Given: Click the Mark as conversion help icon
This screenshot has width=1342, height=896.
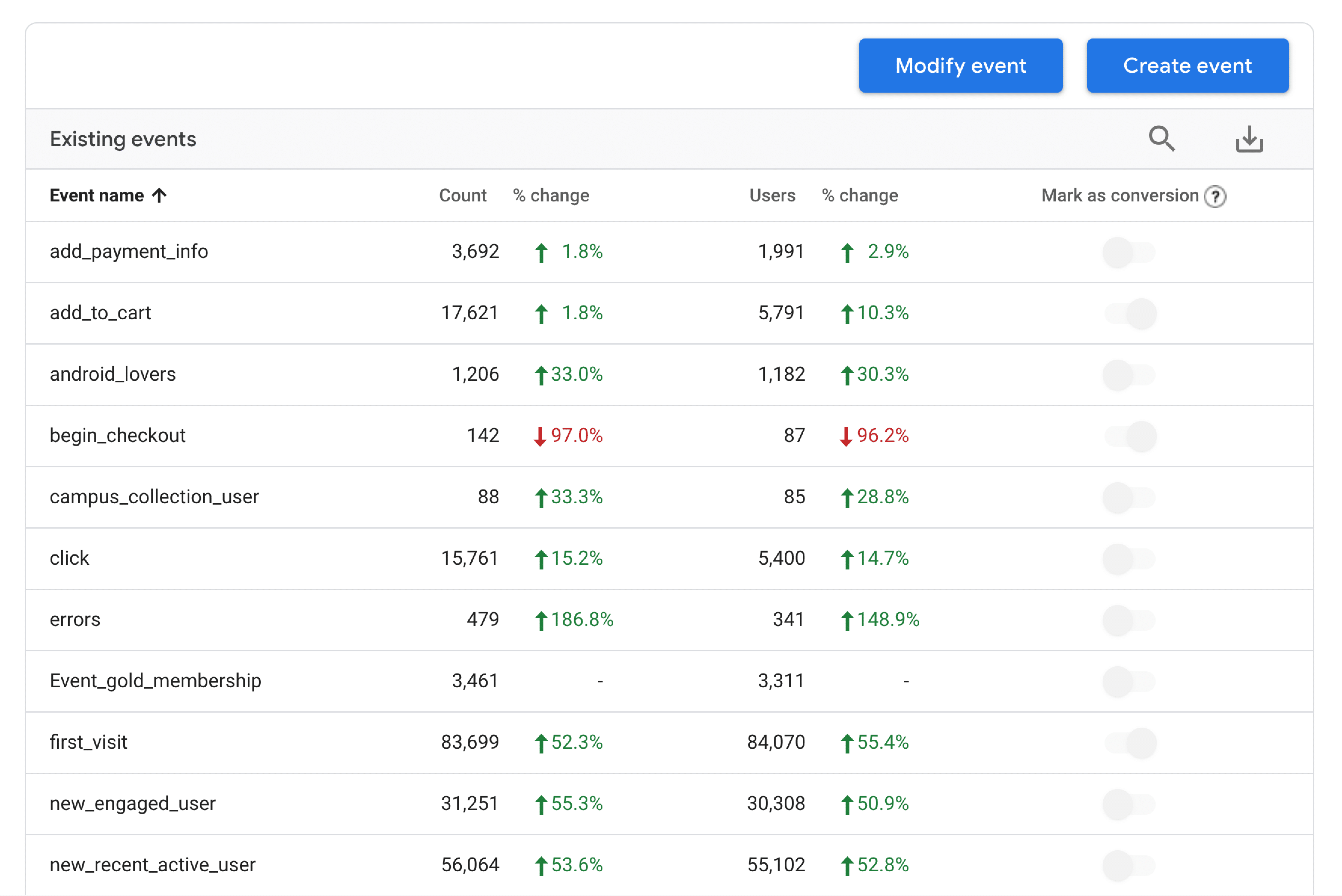Looking at the screenshot, I should click(1215, 197).
